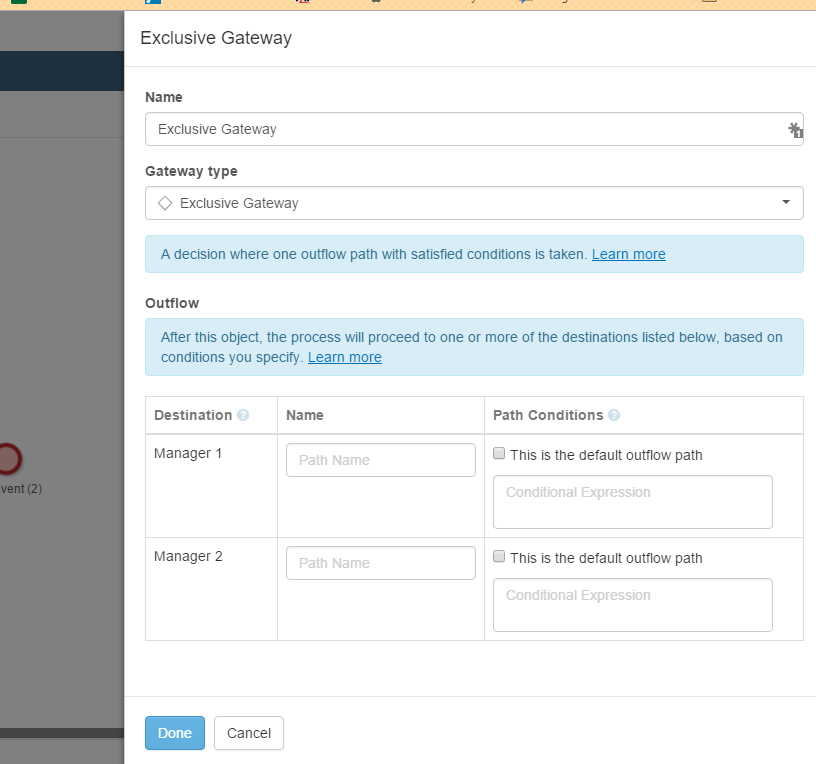The width and height of the screenshot is (816, 764).
Task: Enable default outflow path for Manager 1
Action: (x=499, y=454)
